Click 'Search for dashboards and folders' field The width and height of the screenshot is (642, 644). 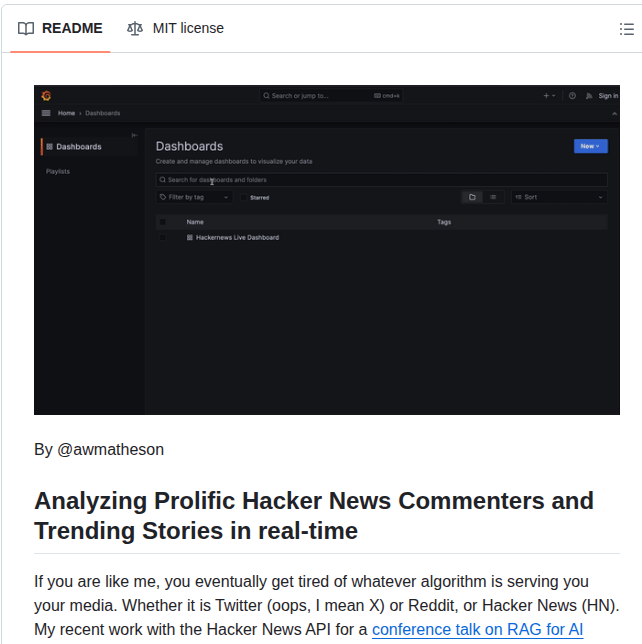381,180
